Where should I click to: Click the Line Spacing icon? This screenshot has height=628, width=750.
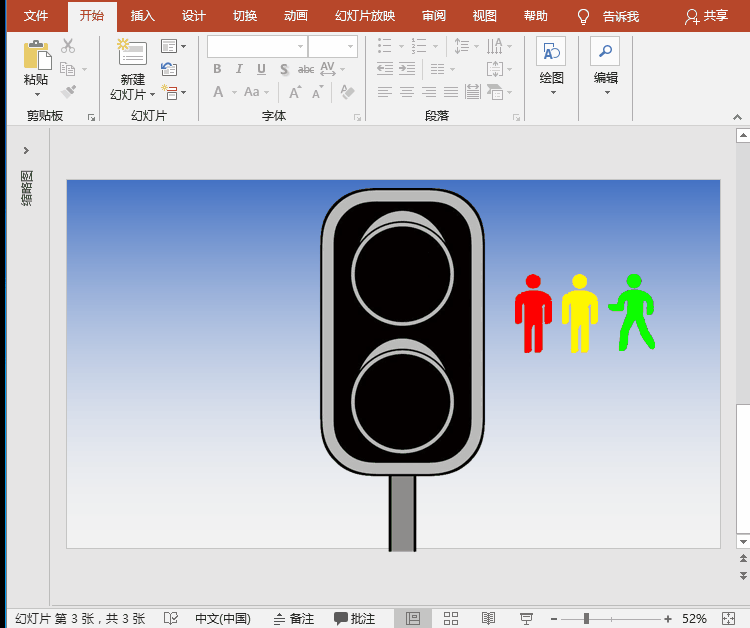coord(462,46)
